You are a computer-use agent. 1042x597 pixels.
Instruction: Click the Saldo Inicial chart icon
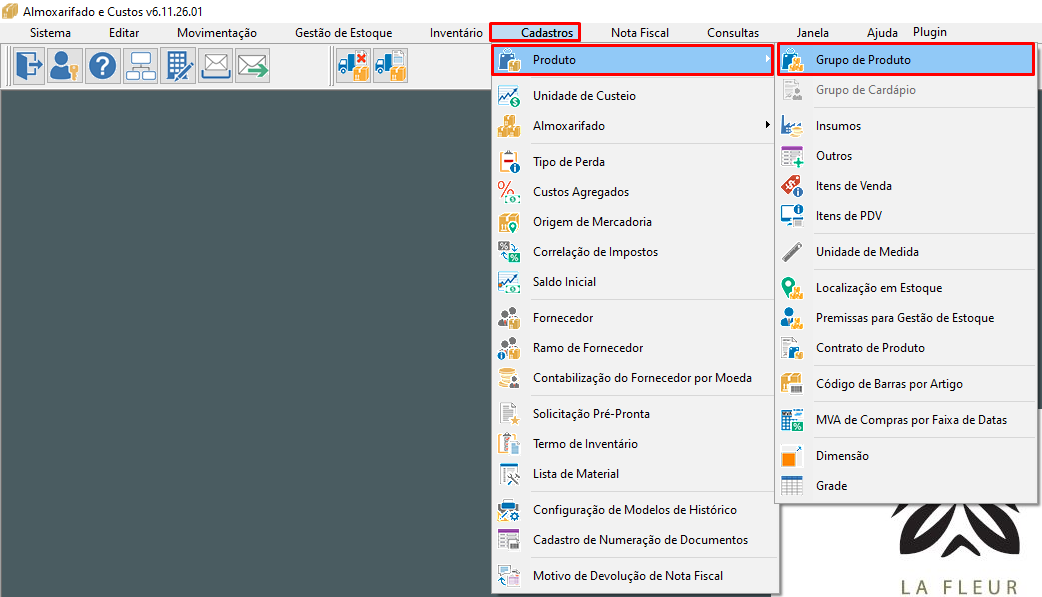pos(509,282)
